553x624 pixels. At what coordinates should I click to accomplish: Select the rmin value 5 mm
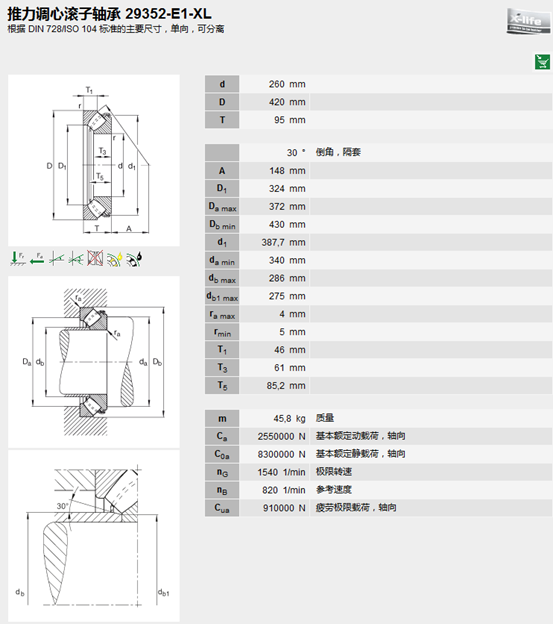tap(292, 332)
